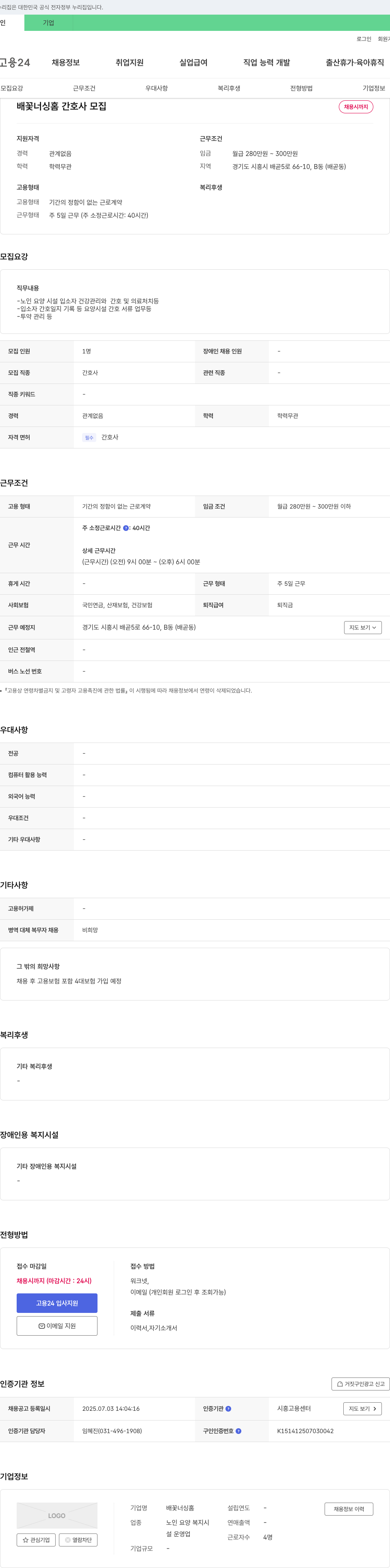
Task: Open the 출산휴가·육아휴직 menu
Action: point(355,63)
